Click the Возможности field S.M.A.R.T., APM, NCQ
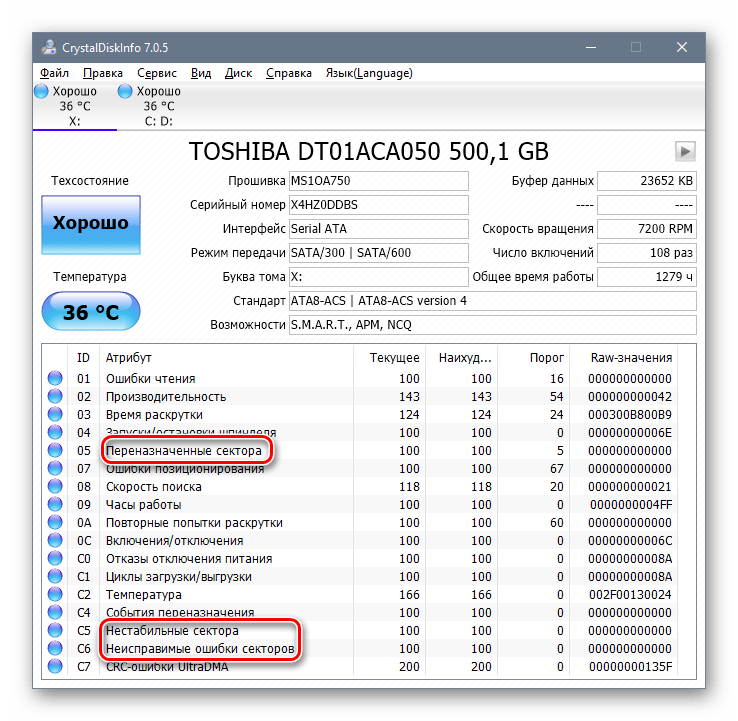Screen dimensions: 738x721 [x=493, y=325]
